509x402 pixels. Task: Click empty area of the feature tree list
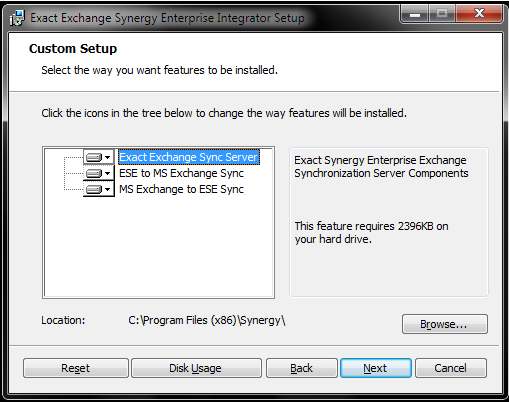coord(159,247)
